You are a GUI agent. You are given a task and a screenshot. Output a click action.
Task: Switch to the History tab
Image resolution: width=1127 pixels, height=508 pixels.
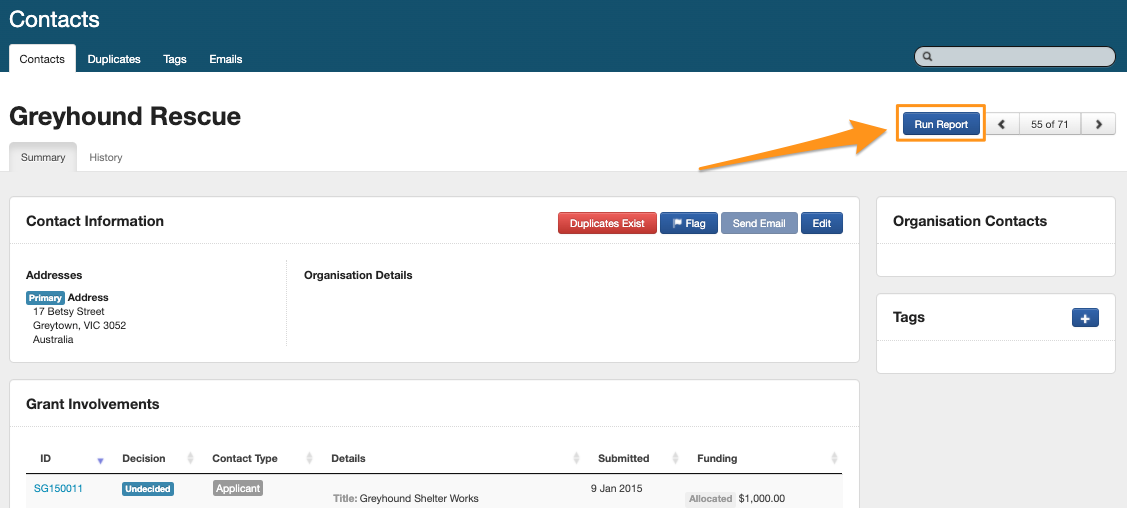(105, 157)
